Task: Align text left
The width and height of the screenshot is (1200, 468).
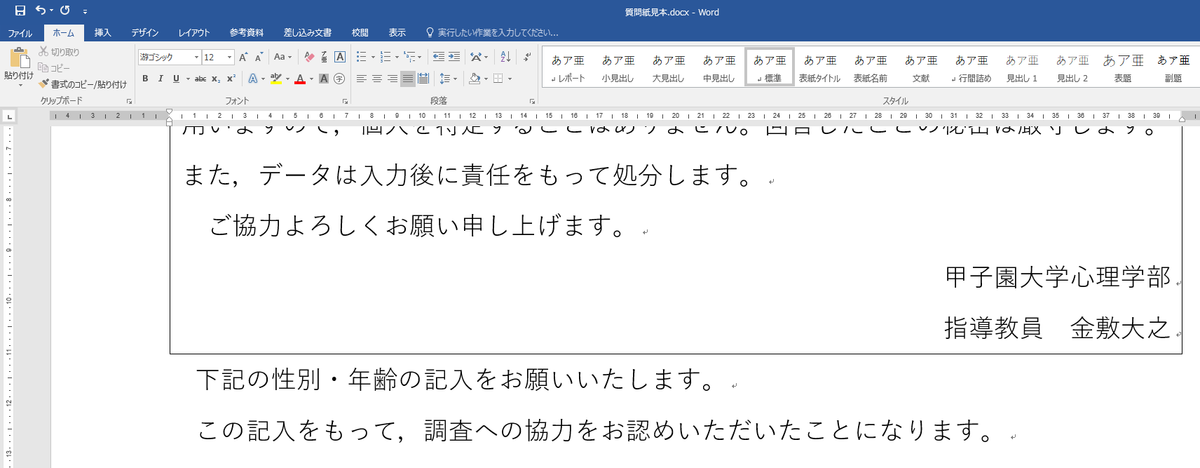Action: tap(361, 79)
